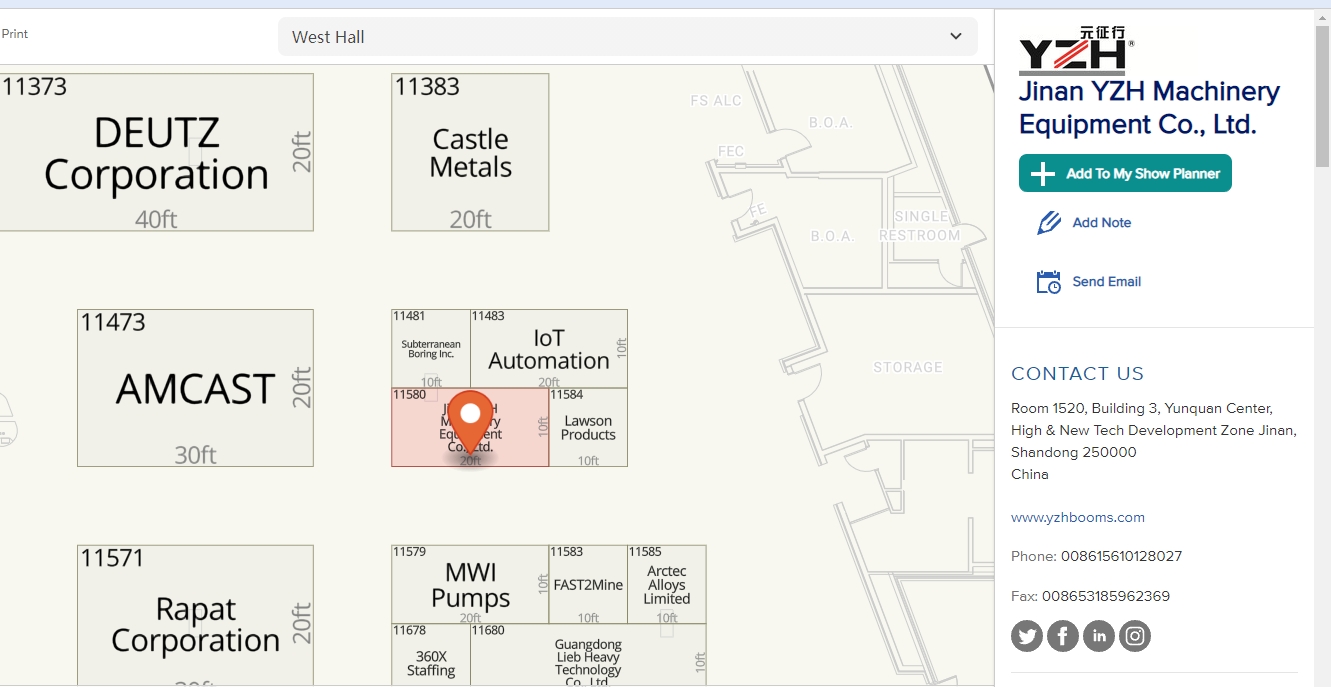Click the orange map location pin
The image size is (1331, 687).
(x=470, y=417)
